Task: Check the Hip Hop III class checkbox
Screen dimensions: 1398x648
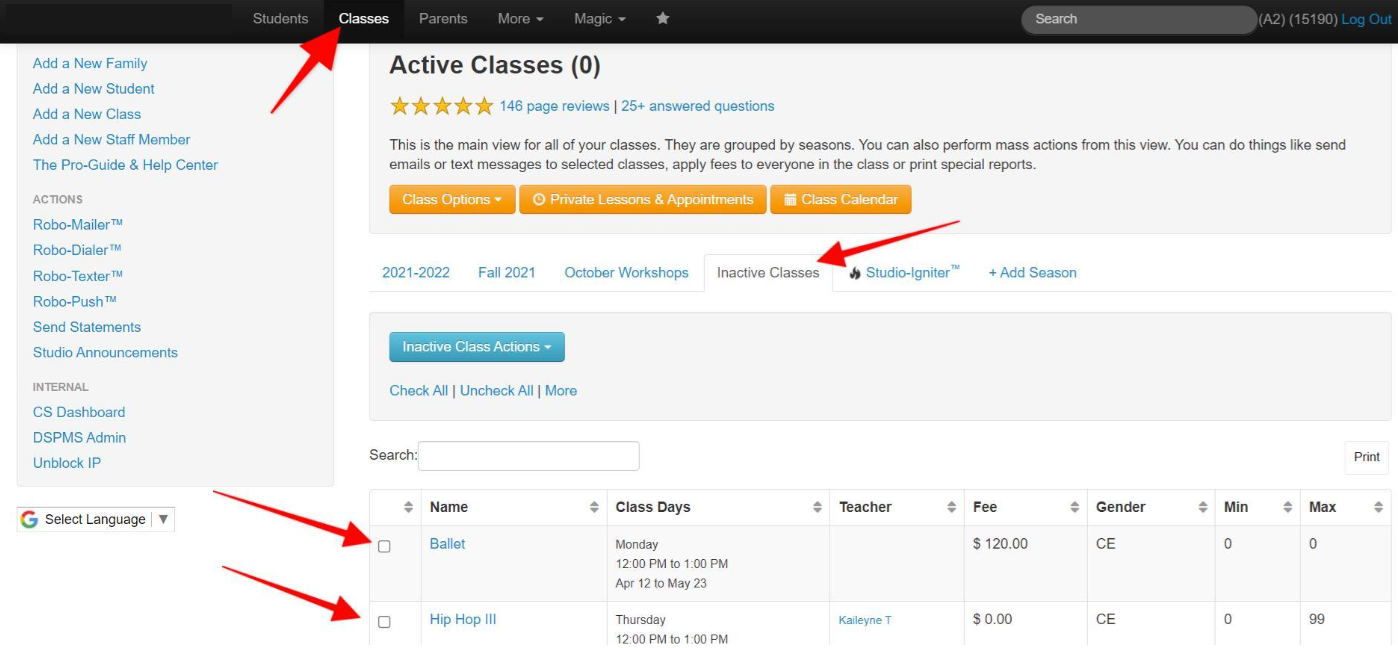Action: pyautogui.click(x=384, y=622)
